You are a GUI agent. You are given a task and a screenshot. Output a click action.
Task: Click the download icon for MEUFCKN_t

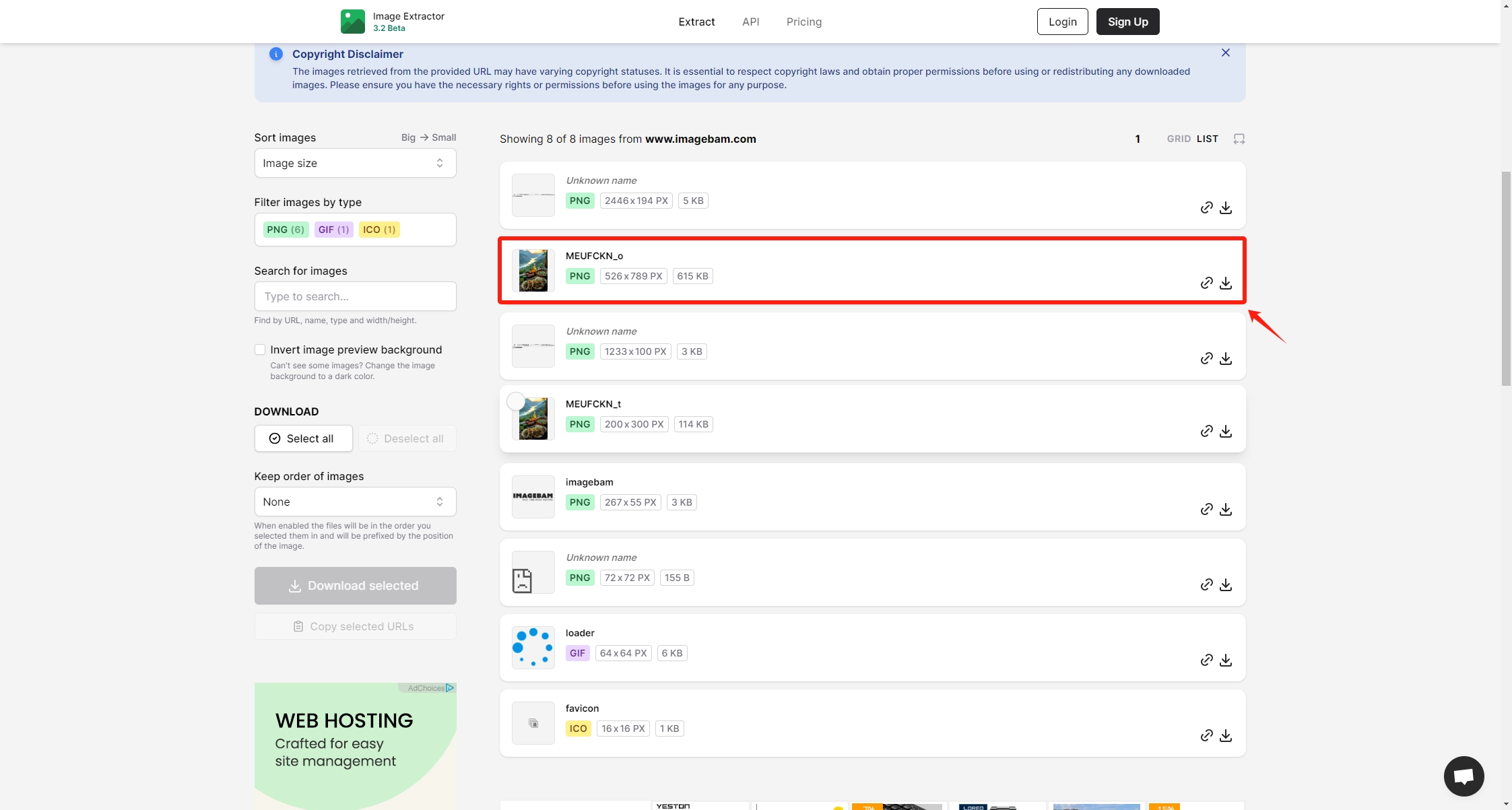click(1225, 431)
